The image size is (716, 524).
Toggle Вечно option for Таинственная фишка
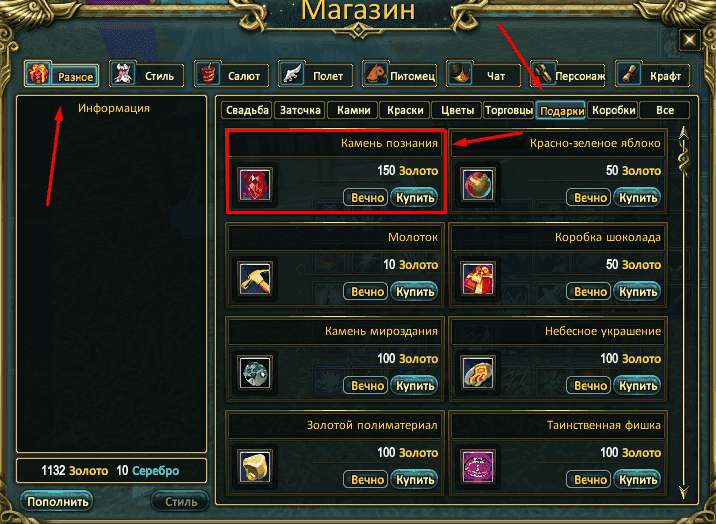pos(589,480)
